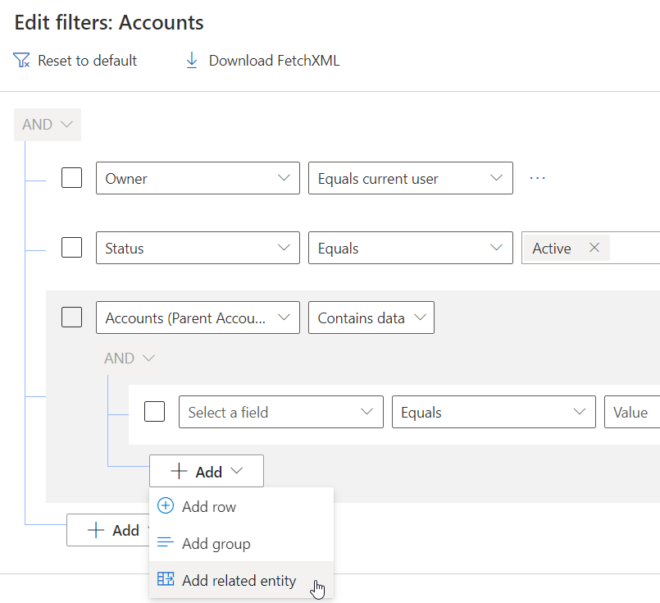Click the Reset to default filter icon

point(22,61)
